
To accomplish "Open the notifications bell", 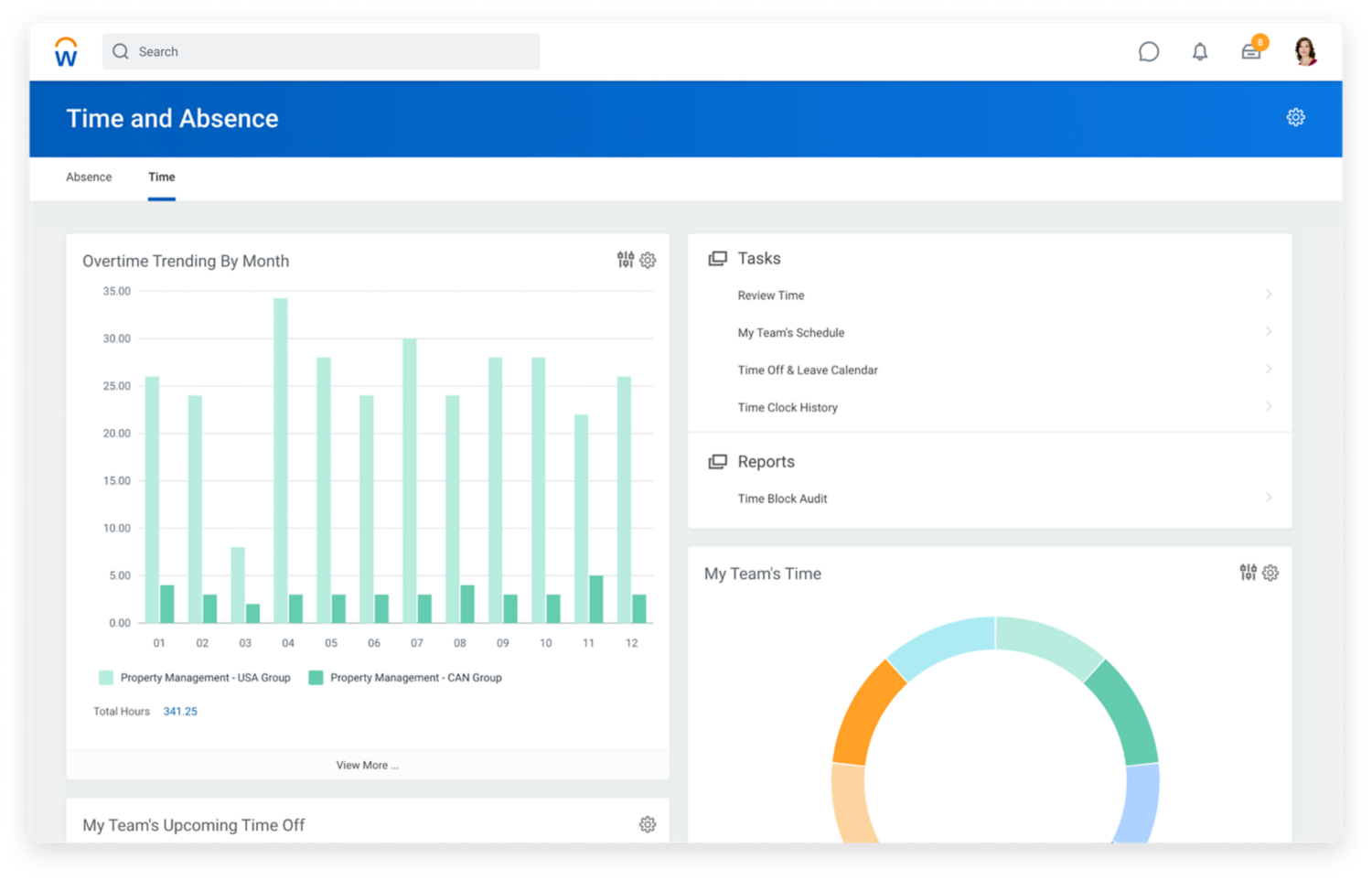I will pos(1199,52).
